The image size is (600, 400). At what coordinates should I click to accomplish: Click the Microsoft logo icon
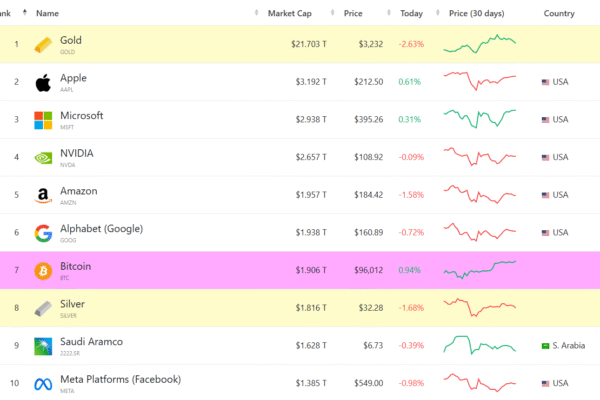pyautogui.click(x=43, y=120)
